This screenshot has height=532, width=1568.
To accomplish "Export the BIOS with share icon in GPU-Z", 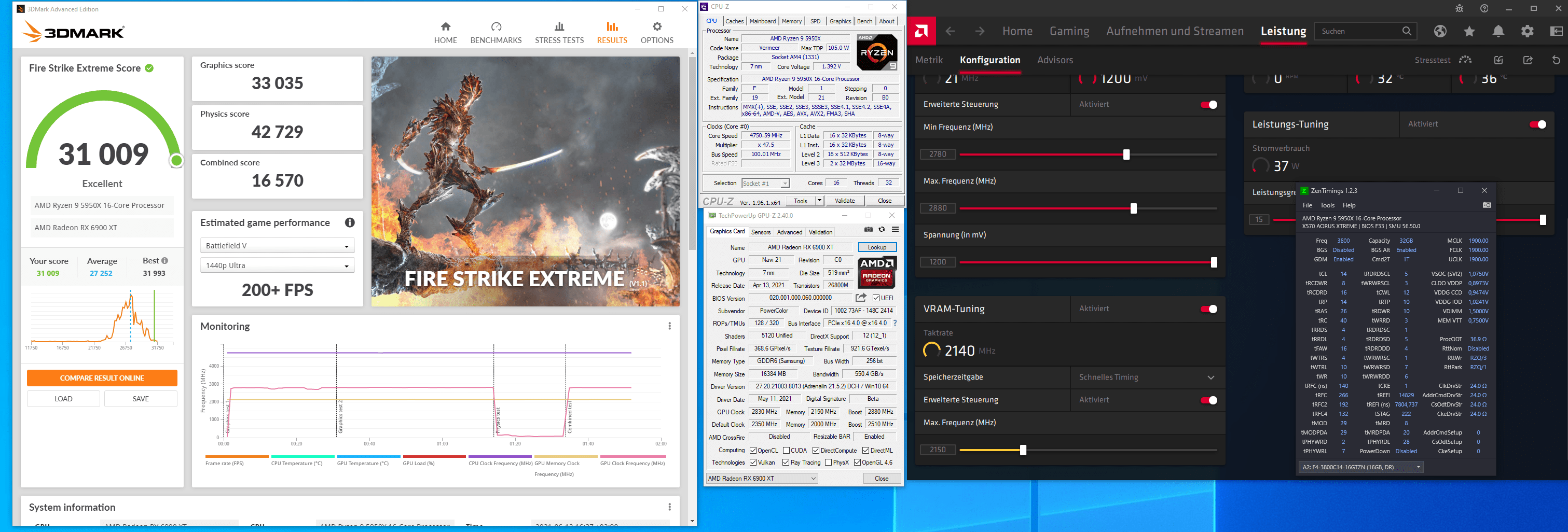I will pos(860,297).
